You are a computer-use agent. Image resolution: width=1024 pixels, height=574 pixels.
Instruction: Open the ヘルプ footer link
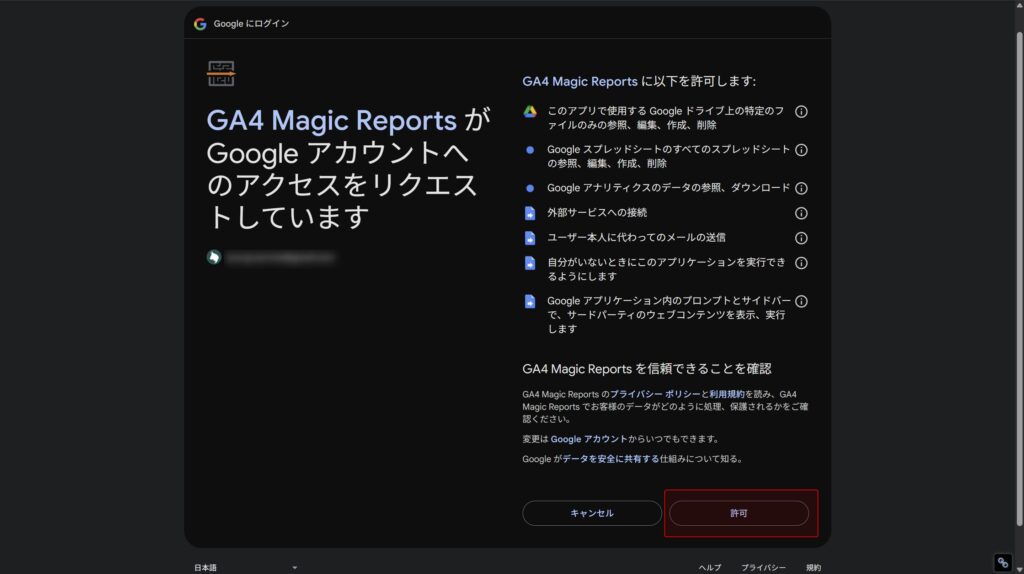pos(709,567)
